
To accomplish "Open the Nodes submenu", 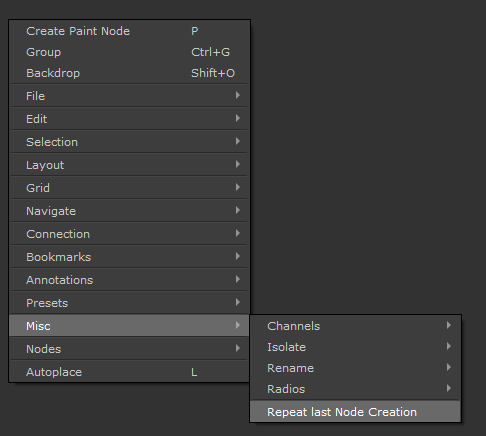I will (x=129, y=349).
